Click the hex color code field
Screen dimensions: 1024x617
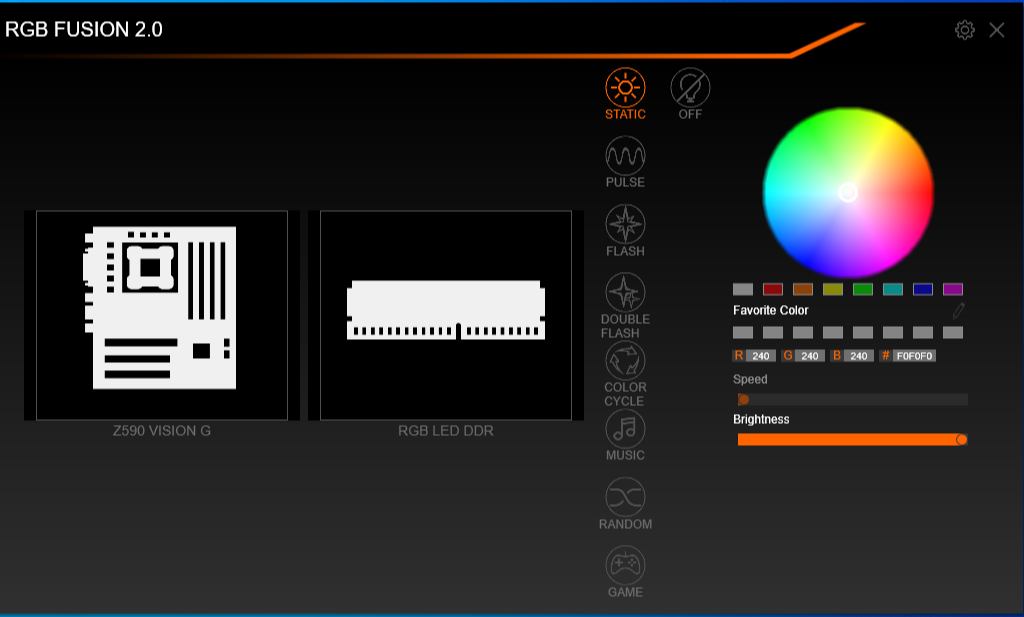tap(914, 356)
